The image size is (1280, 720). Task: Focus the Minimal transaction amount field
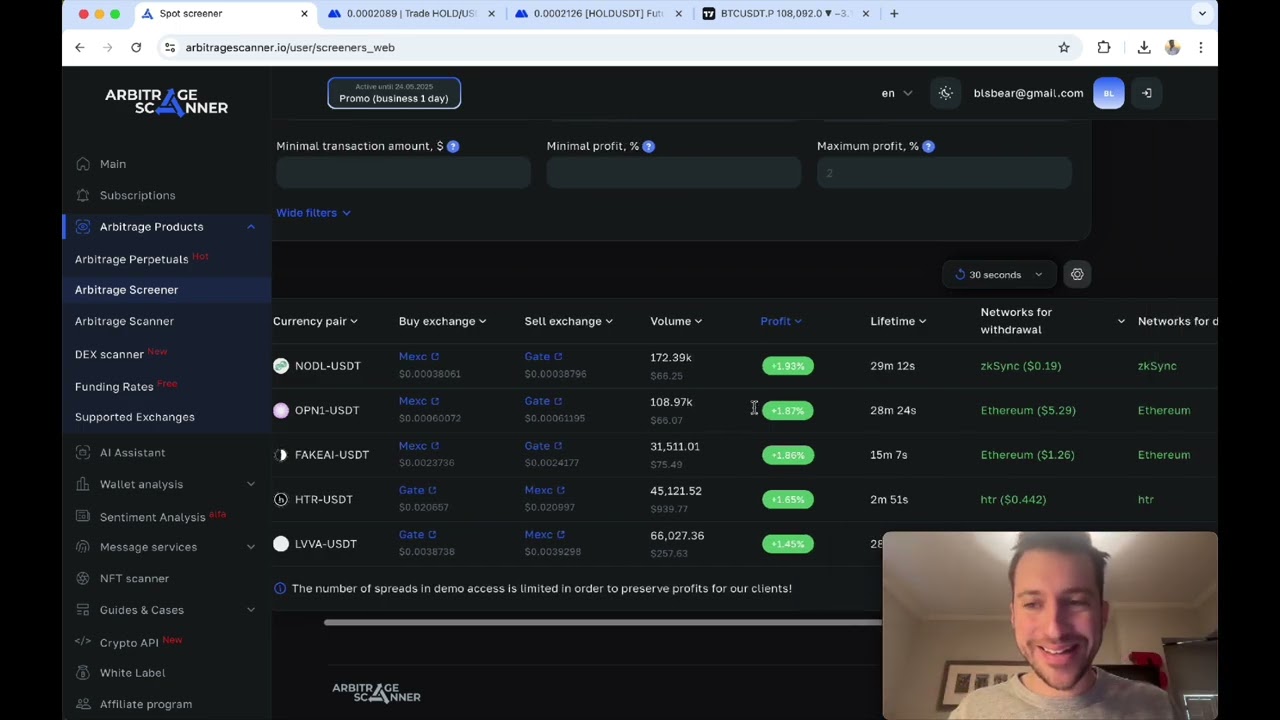click(x=403, y=173)
